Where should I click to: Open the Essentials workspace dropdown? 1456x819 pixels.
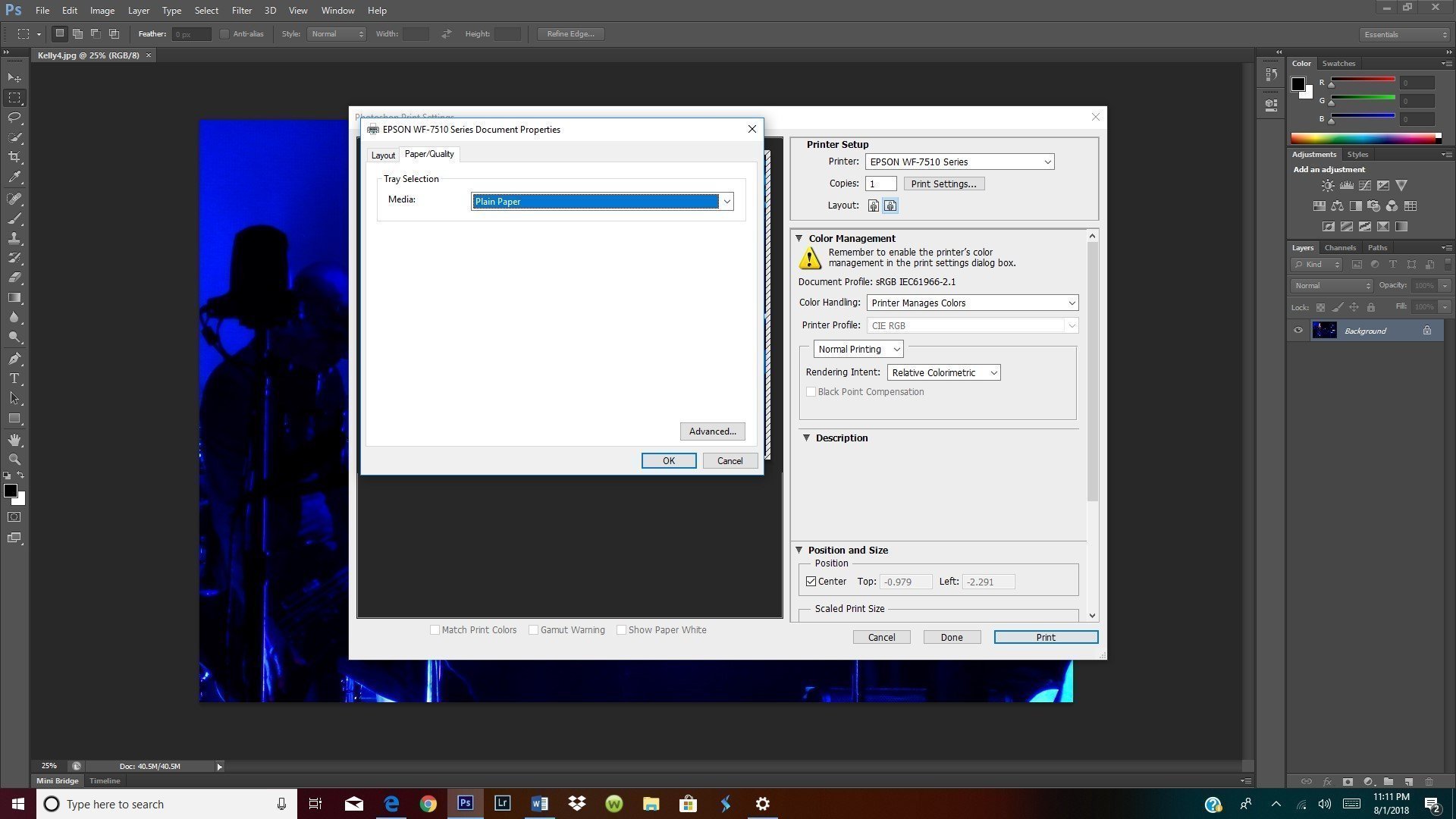pyautogui.click(x=1404, y=35)
